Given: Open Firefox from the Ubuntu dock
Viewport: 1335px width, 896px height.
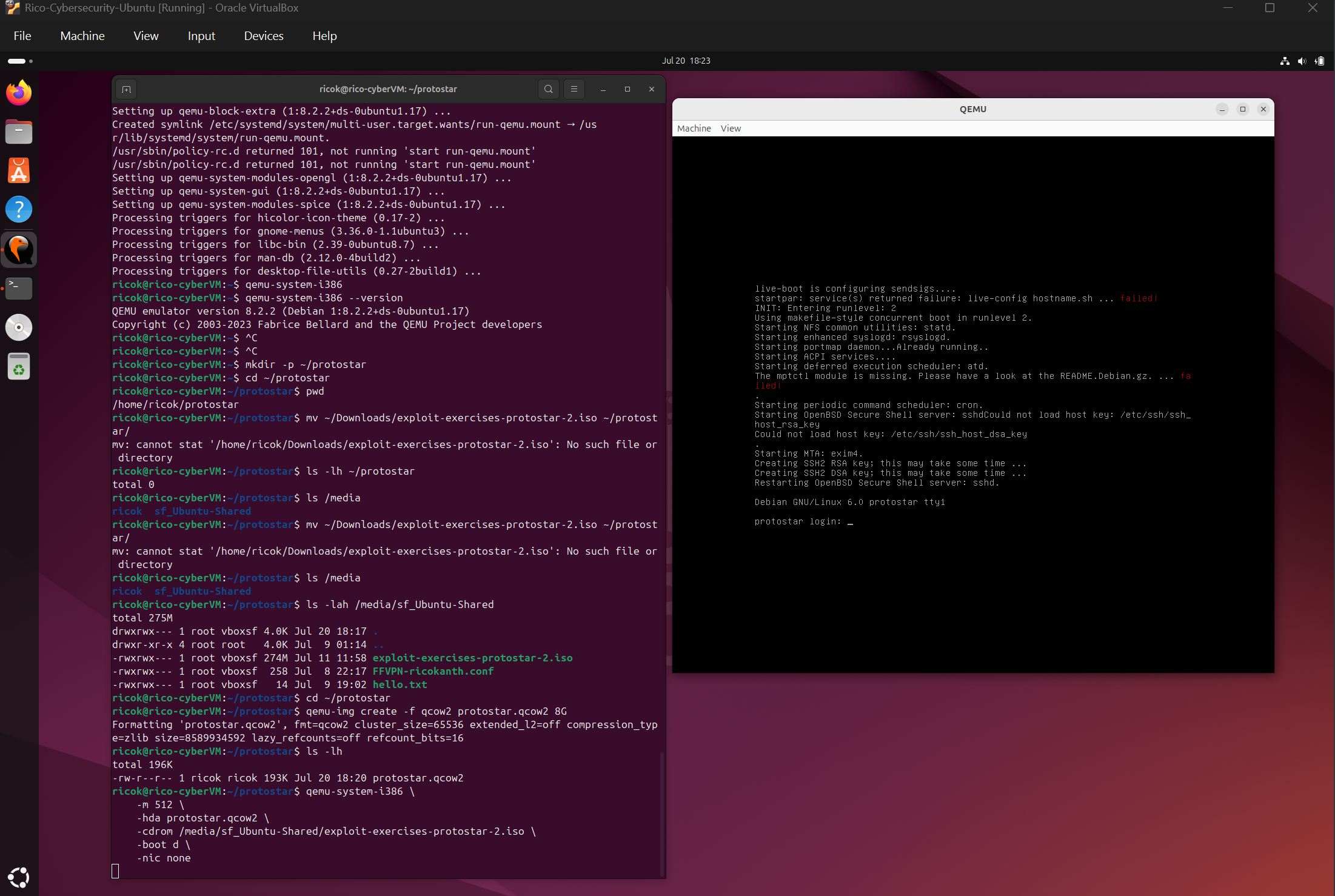Looking at the screenshot, I should pos(19,93).
